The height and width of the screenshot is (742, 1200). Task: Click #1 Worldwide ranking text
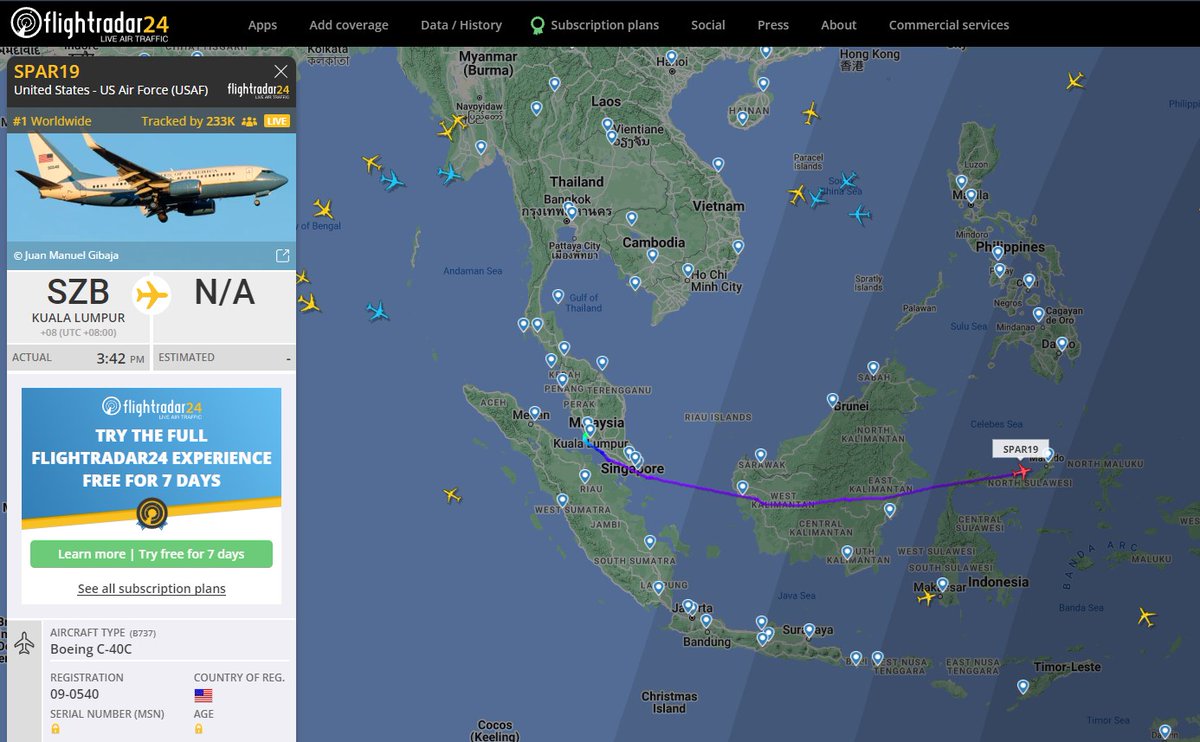[x=52, y=121]
